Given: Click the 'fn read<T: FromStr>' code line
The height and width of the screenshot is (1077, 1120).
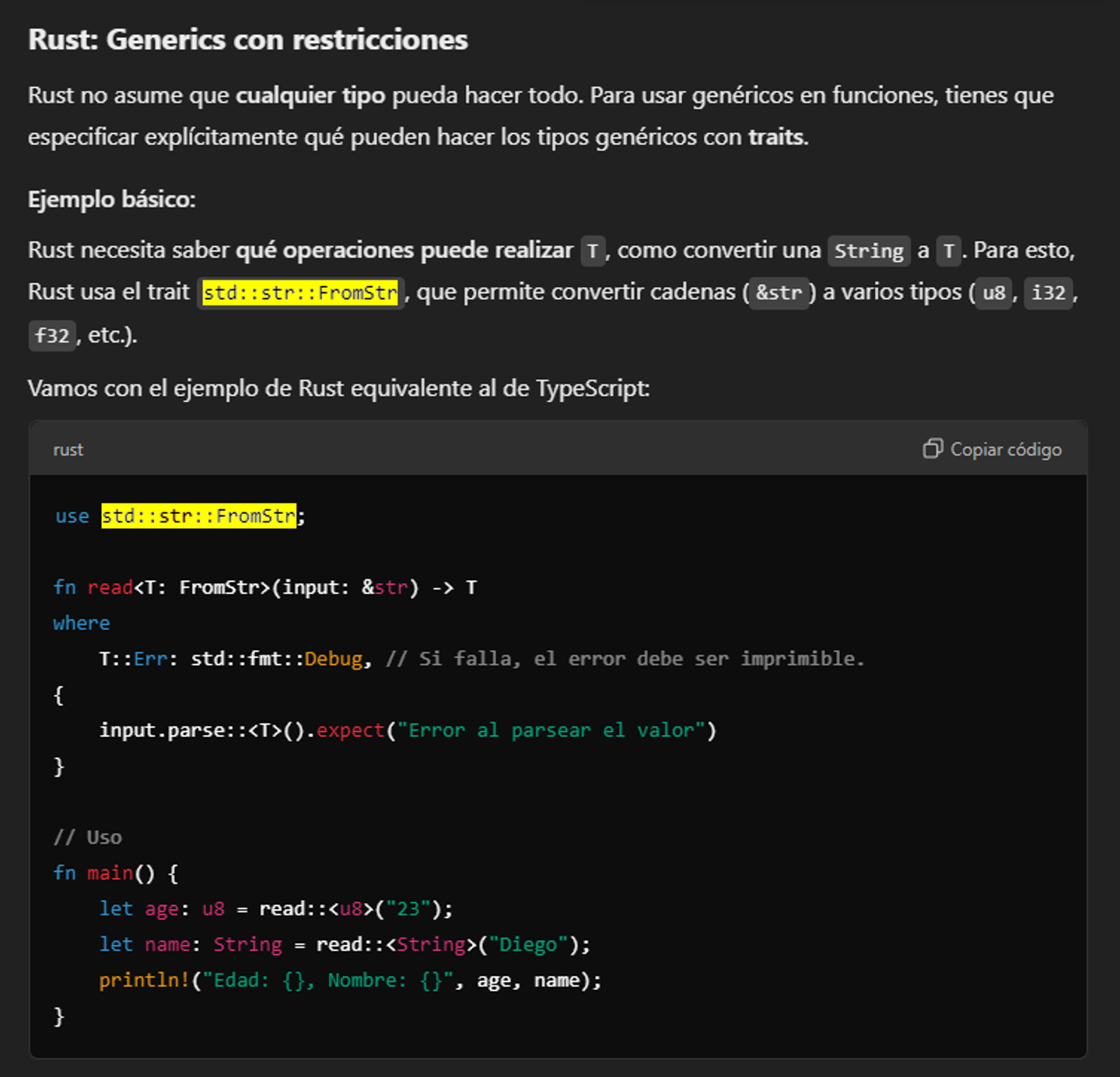Looking at the screenshot, I should pyautogui.click(x=265, y=587).
